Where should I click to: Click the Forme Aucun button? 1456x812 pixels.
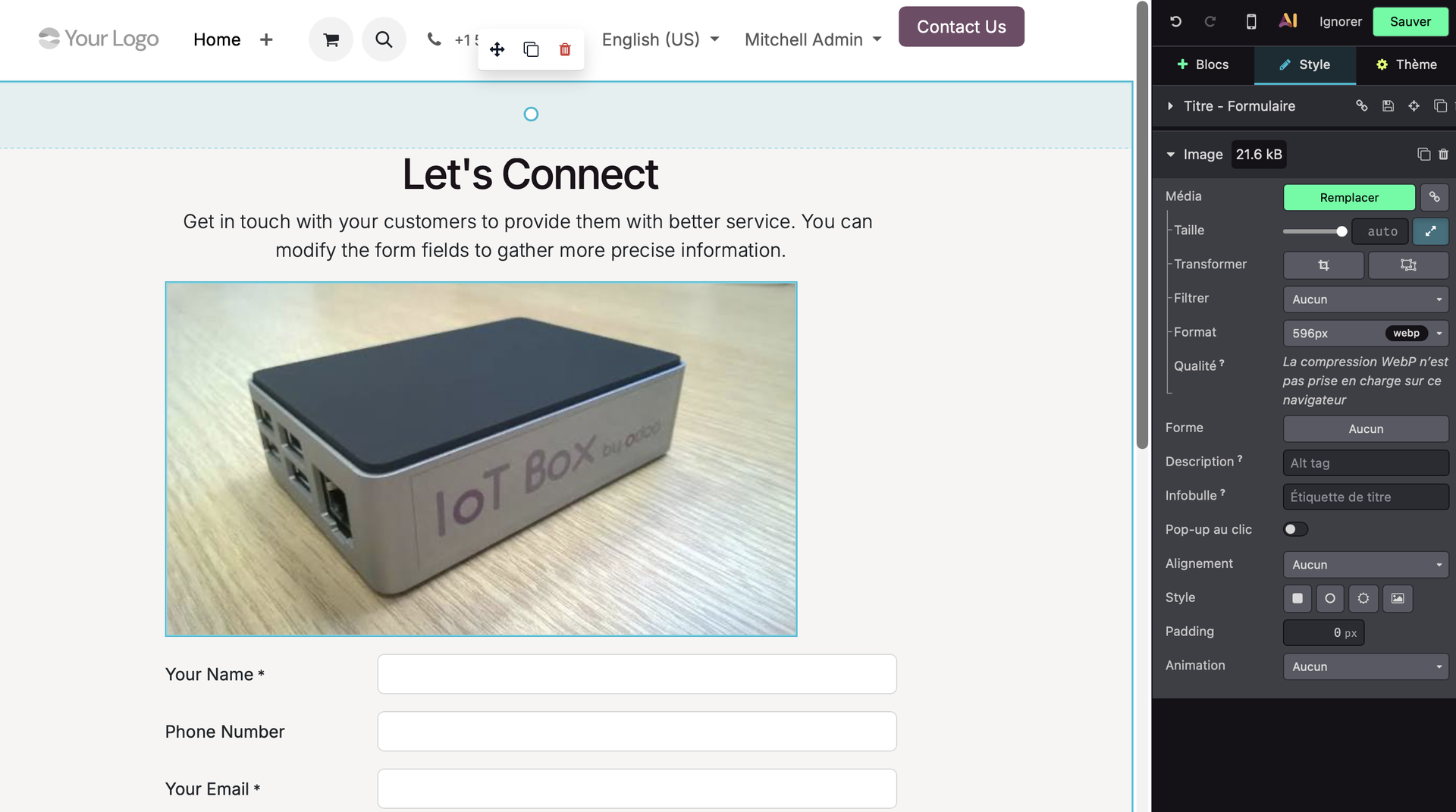(1366, 428)
